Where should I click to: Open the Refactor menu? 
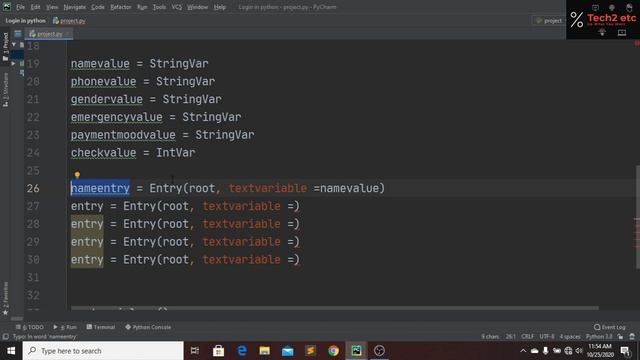(121, 7)
